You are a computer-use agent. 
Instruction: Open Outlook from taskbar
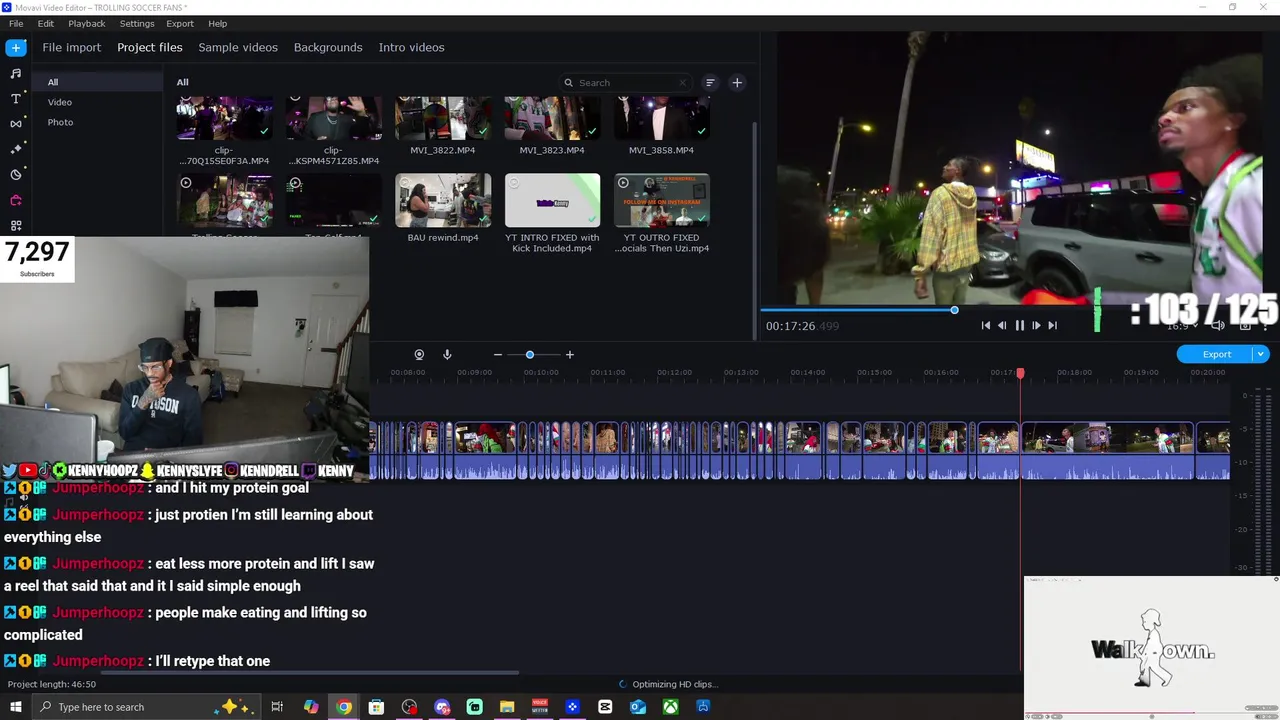(x=638, y=707)
